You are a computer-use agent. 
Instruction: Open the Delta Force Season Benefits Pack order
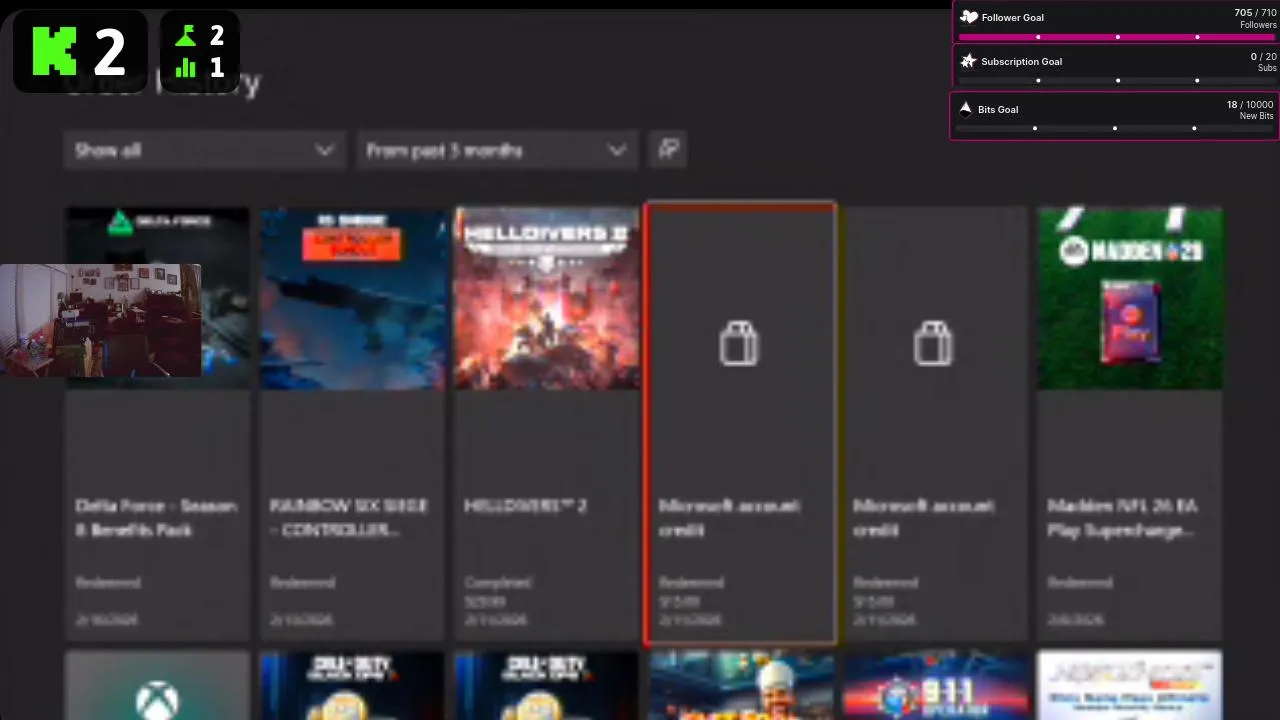157,424
